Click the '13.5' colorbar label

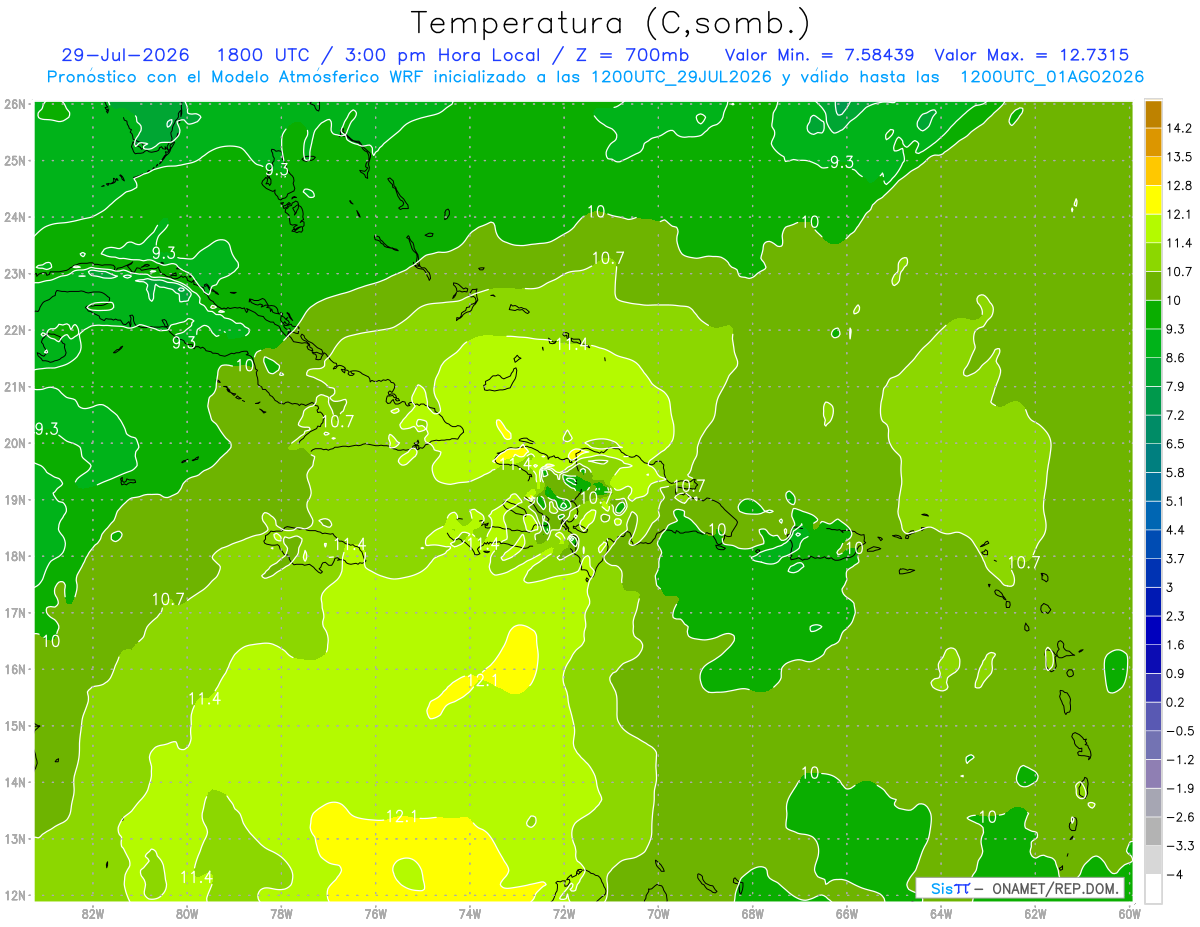coord(1179,157)
